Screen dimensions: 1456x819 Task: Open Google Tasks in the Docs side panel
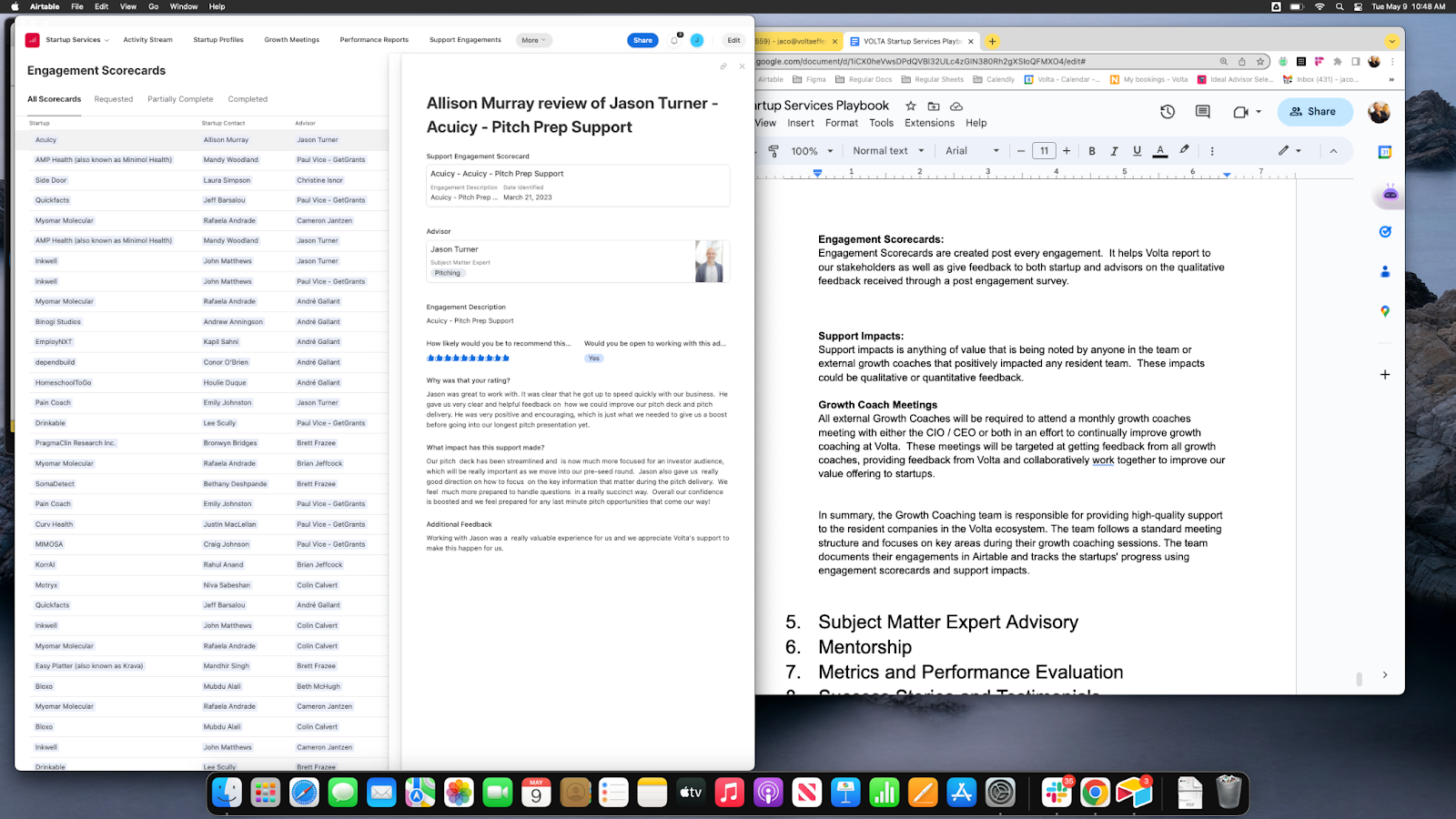click(x=1385, y=232)
